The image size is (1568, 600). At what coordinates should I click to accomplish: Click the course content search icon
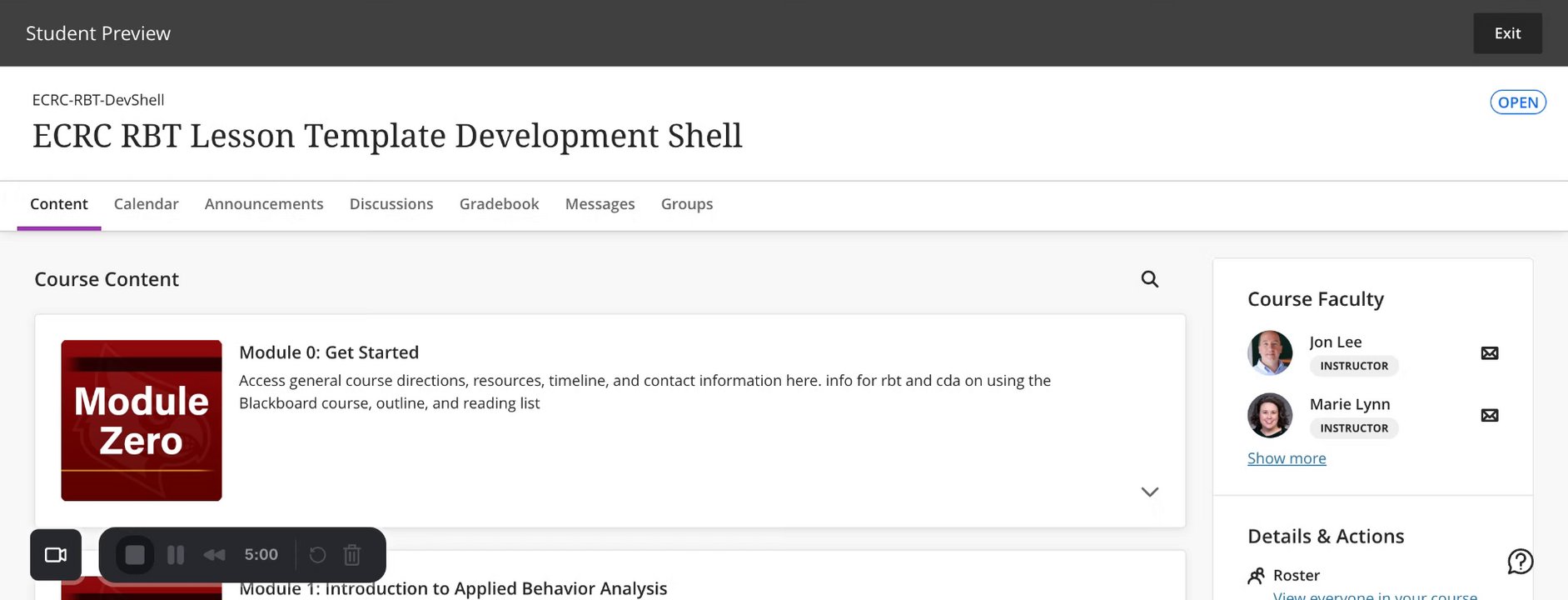click(x=1149, y=279)
